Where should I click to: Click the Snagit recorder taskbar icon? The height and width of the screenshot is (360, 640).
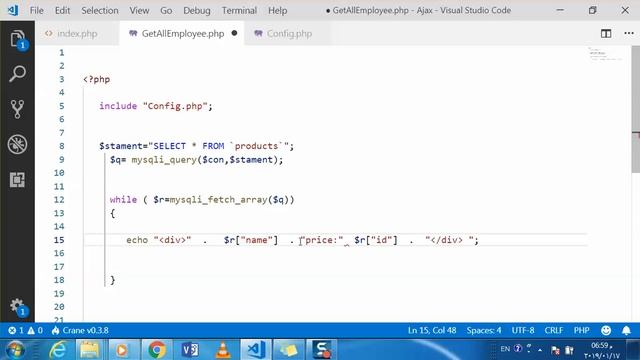322,350
